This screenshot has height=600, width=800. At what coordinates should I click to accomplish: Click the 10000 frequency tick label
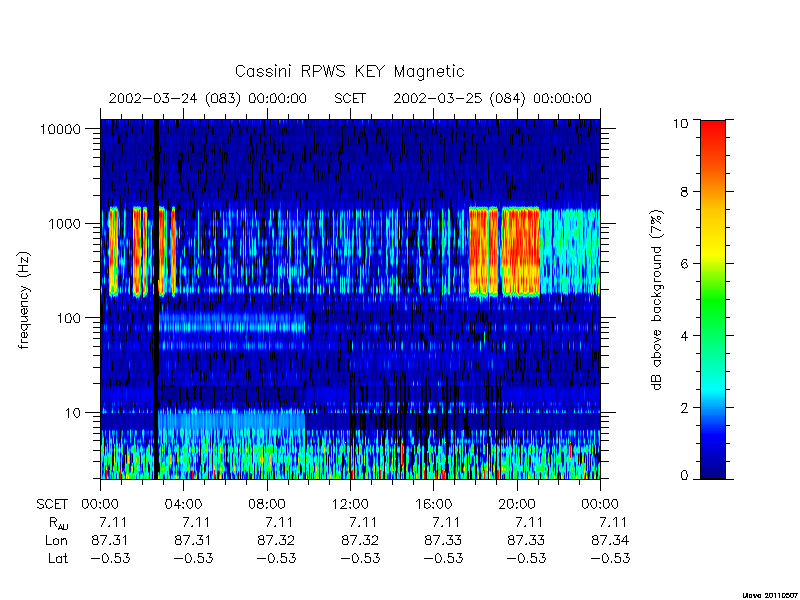tap(60, 130)
